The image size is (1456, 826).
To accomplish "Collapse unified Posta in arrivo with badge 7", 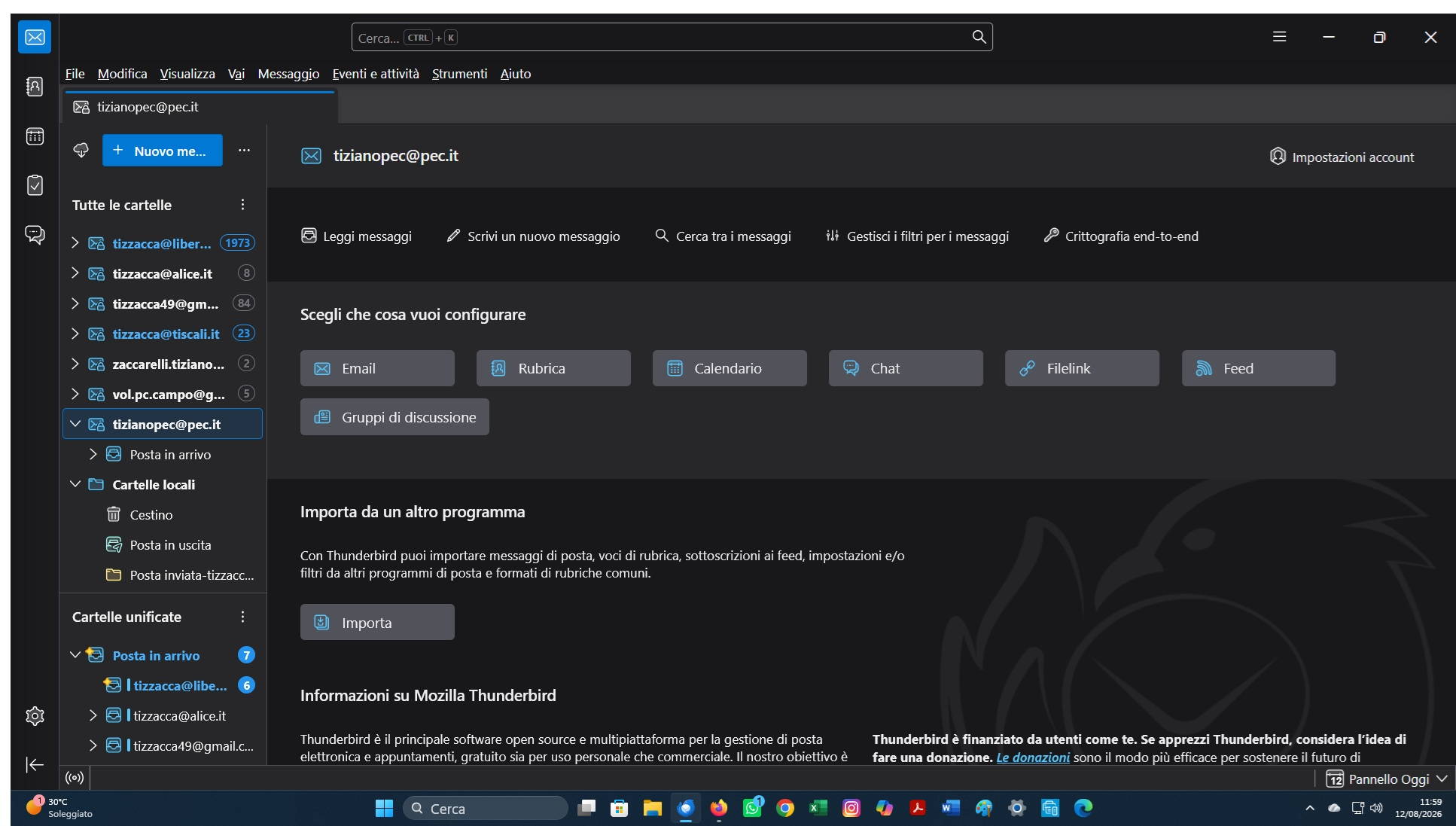I will click(75, 655).
